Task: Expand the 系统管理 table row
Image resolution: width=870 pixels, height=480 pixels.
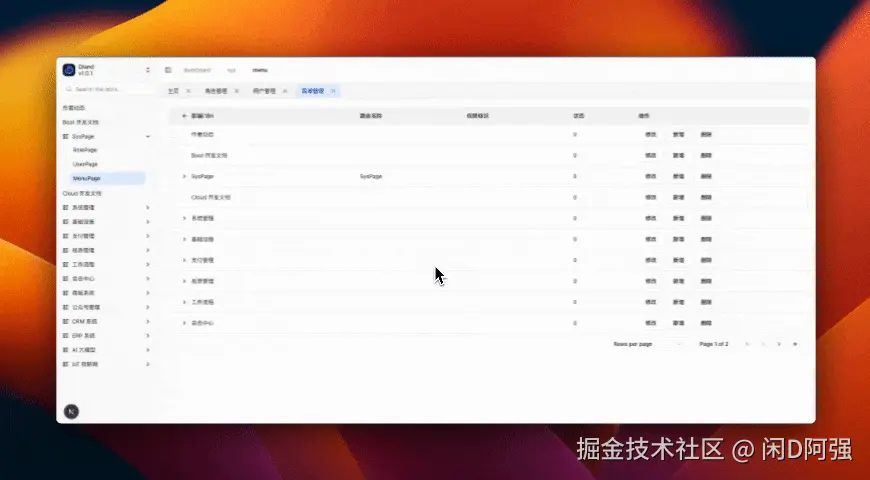Action: coord(185,218)
